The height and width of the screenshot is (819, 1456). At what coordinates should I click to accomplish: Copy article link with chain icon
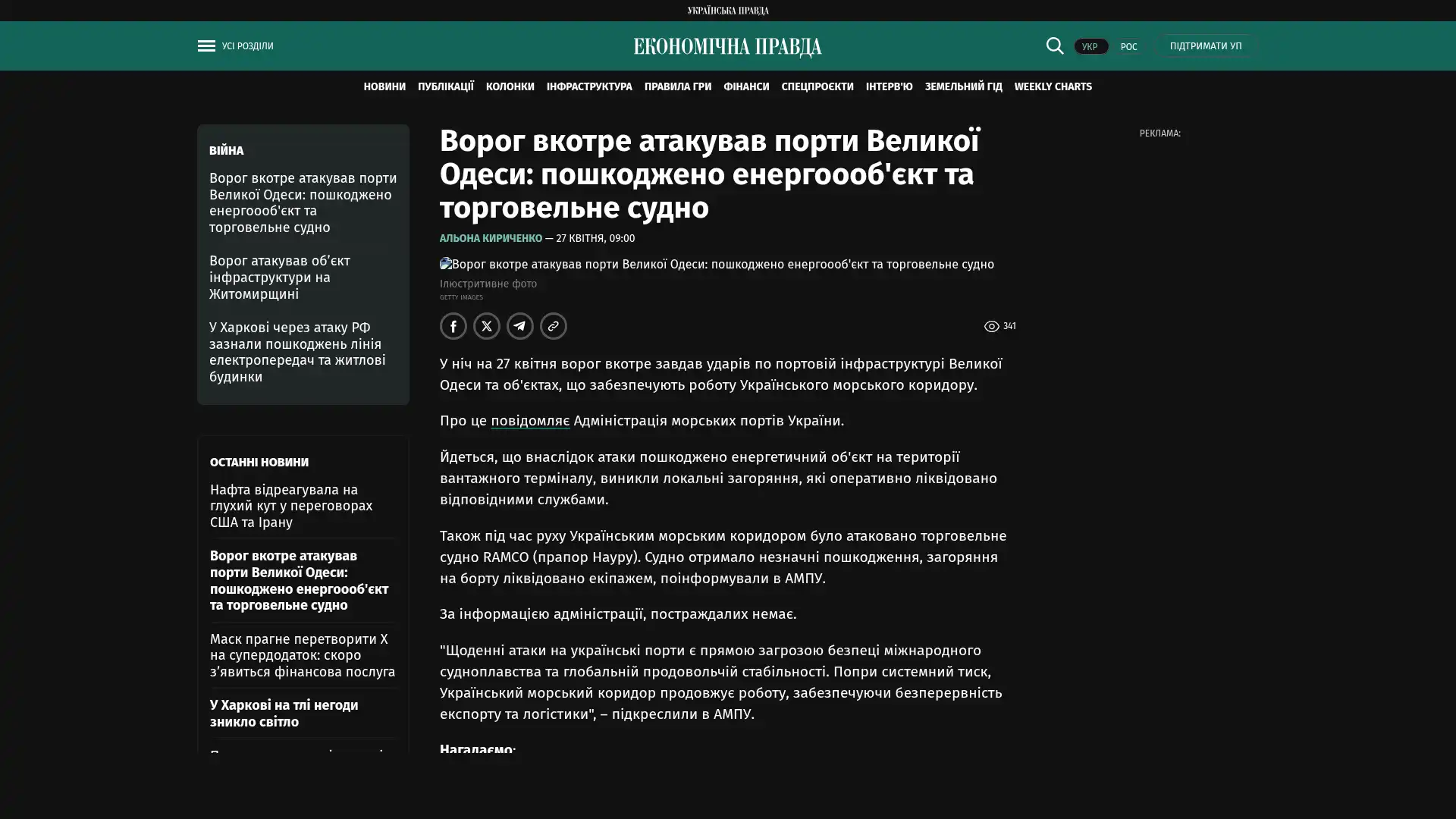click(554, 326)
